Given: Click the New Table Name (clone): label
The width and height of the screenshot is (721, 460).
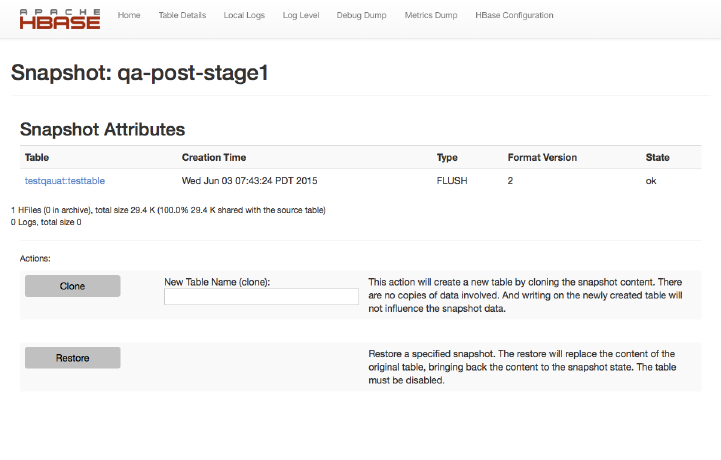Looking at the screenshot, I should tap(217, 282).
